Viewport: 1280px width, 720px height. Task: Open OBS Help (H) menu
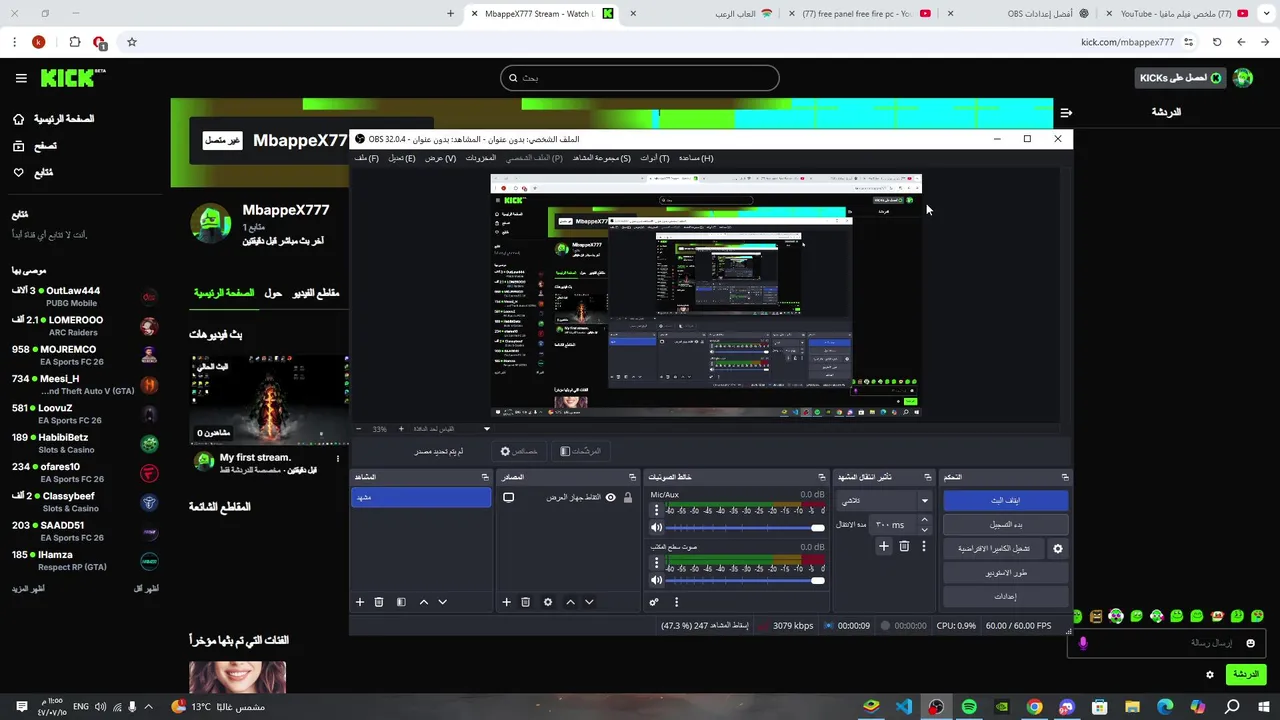696,158
